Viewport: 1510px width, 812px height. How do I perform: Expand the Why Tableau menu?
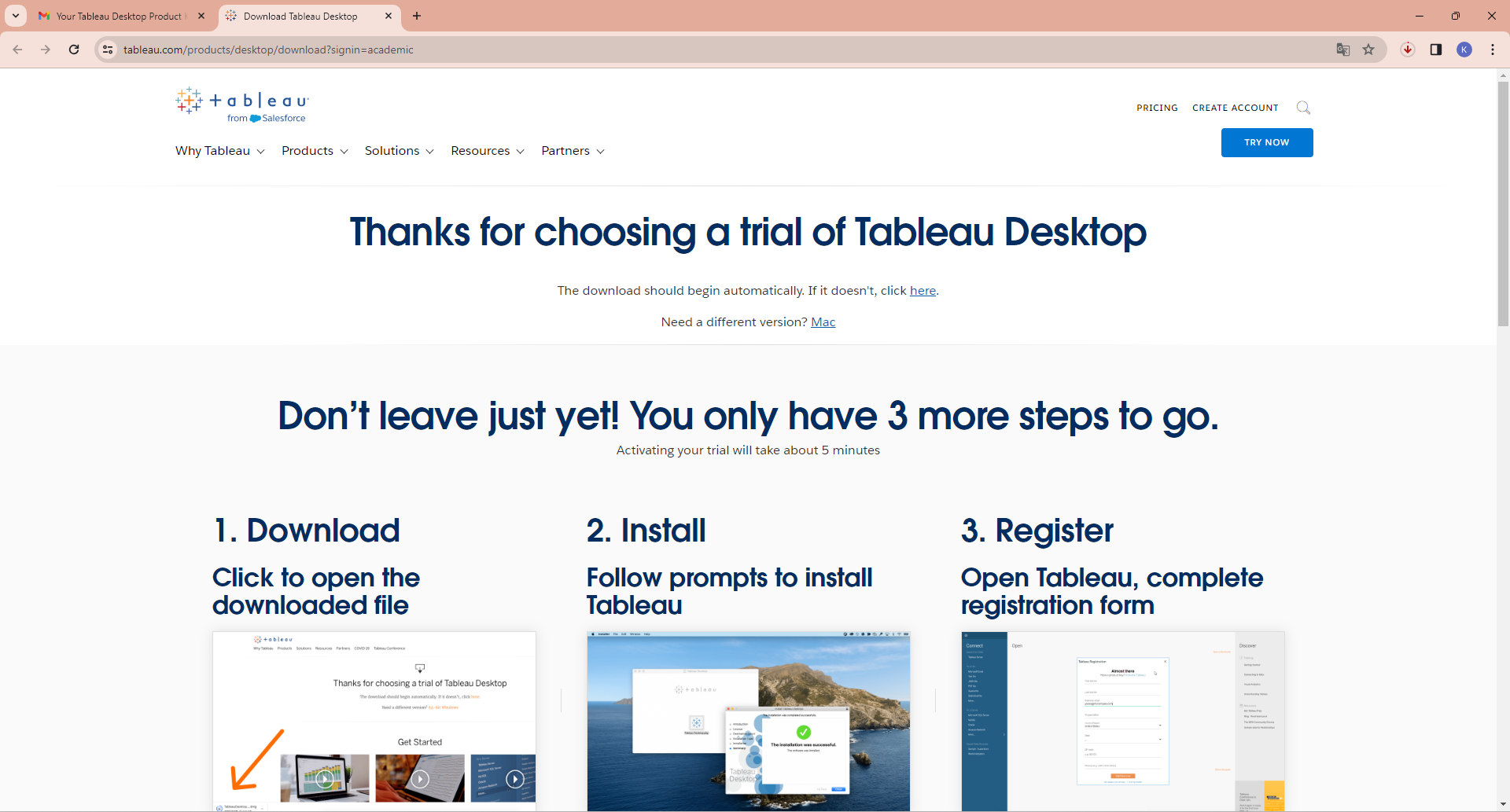[x=220, y=151]
